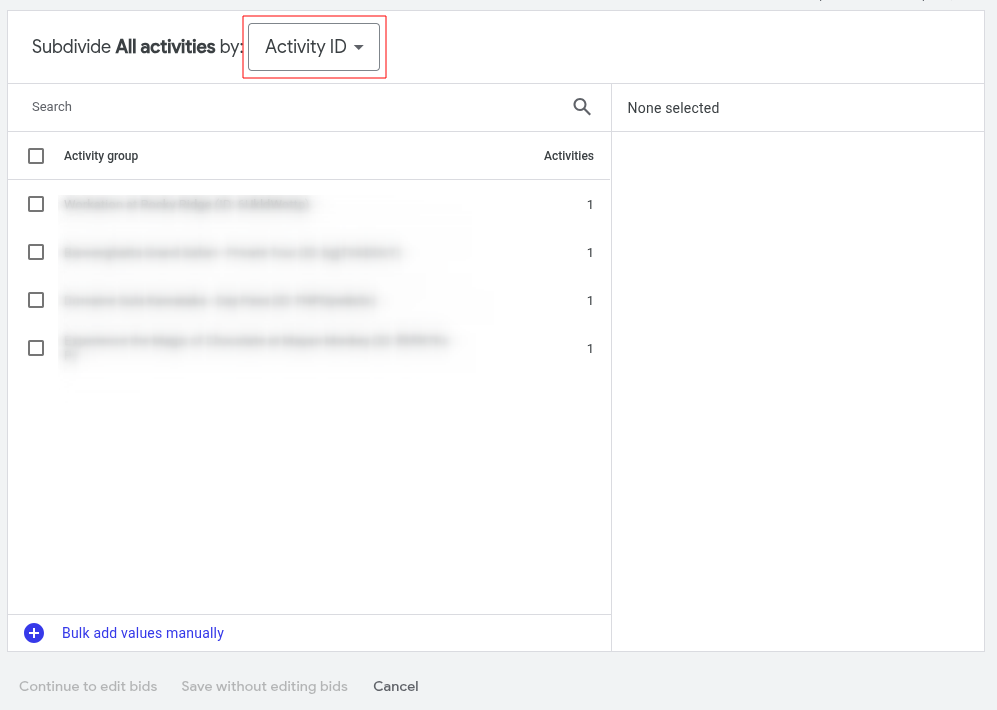Check the fourth activity row checkbox

(36, 348)
